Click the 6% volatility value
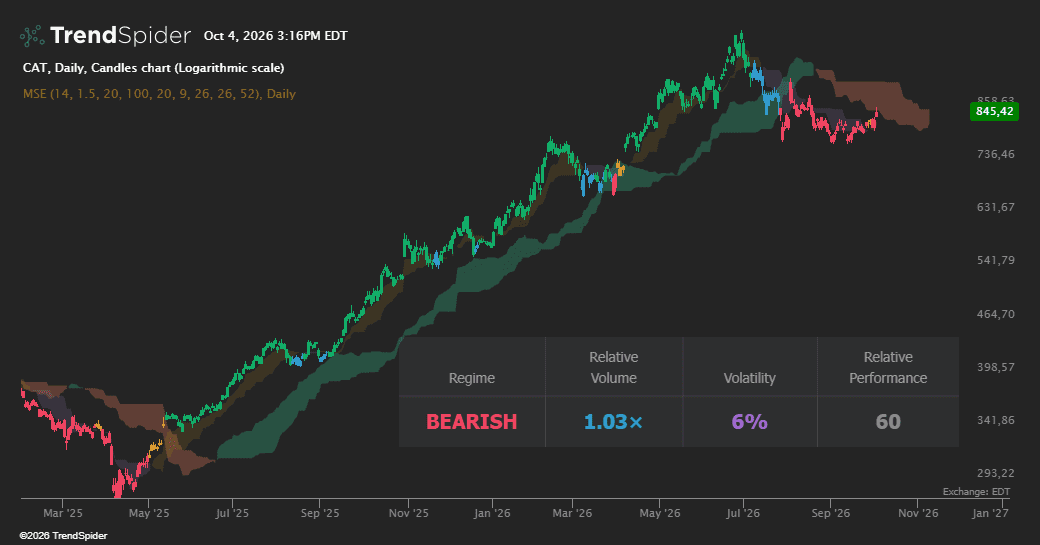The width and height of the screenshot is (1040, 545). pyautogui.click(x=749, y=422)
